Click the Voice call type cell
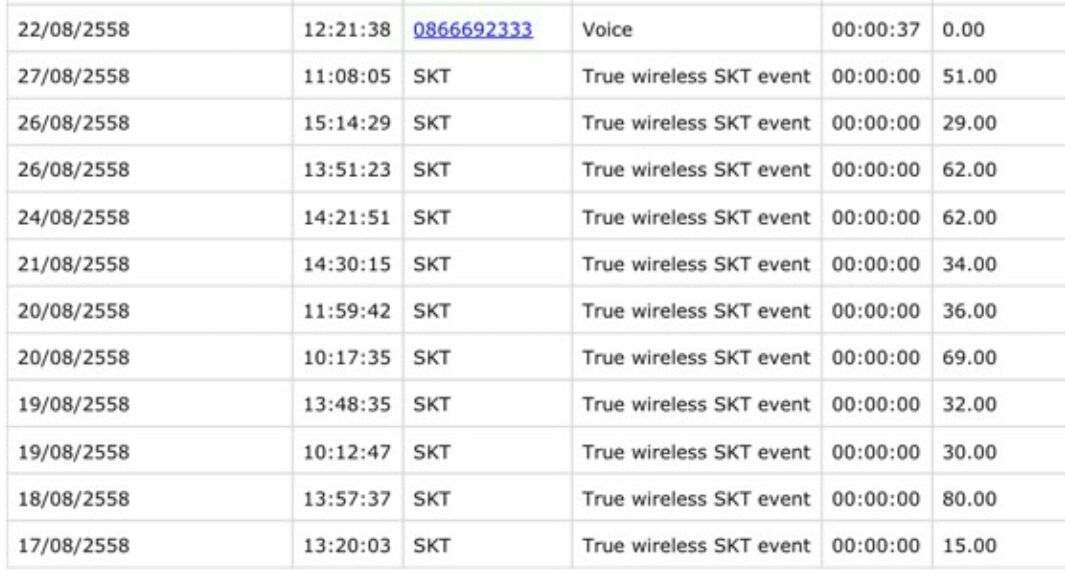This screenshot has height=577, width=1065. click(x=602, y=31)
